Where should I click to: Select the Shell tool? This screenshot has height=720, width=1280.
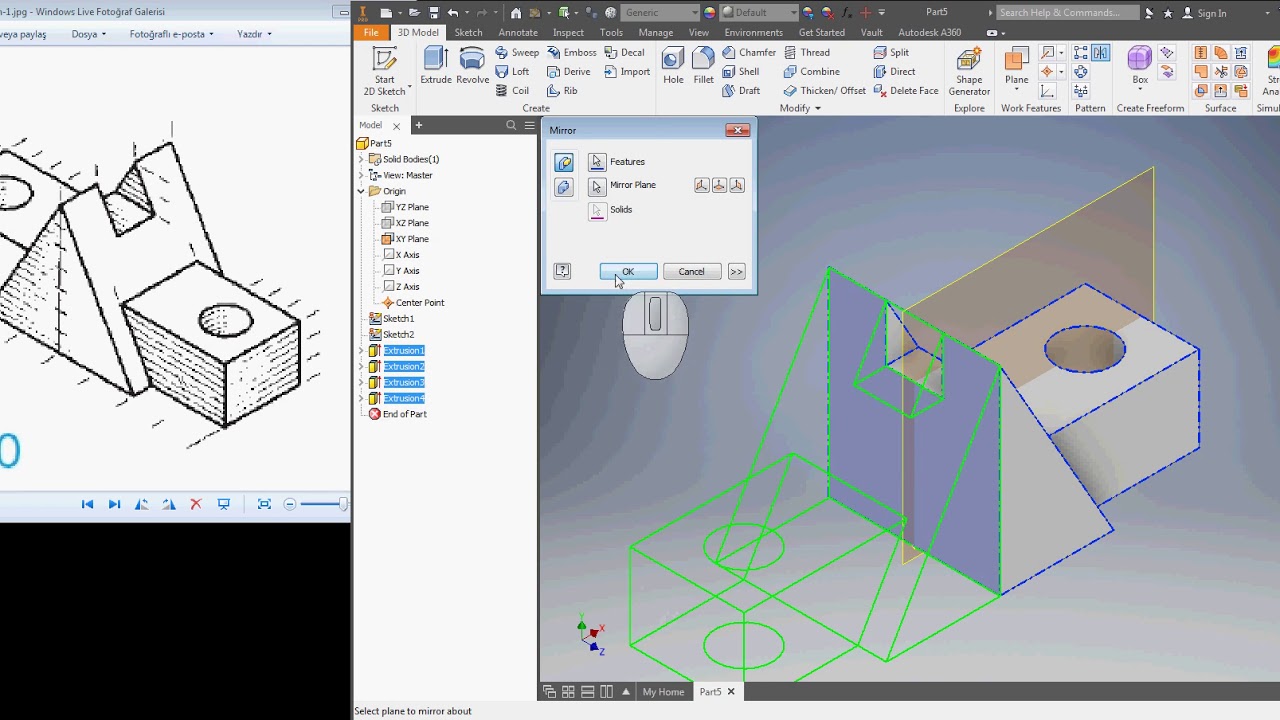tap(741, 72)
